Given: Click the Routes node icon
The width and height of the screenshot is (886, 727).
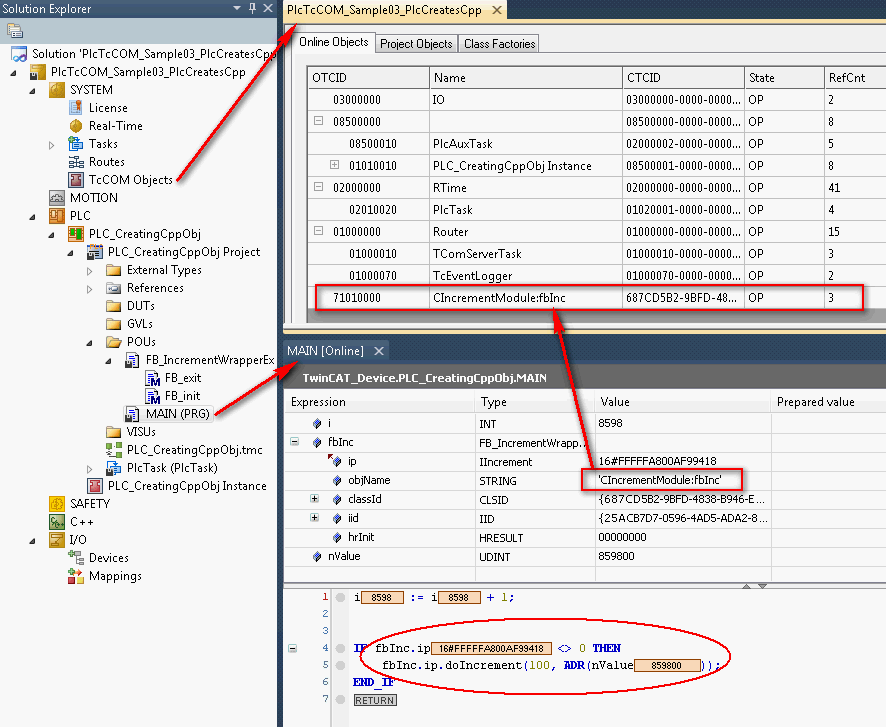Looking at the screenshot, I should point(76,162).
